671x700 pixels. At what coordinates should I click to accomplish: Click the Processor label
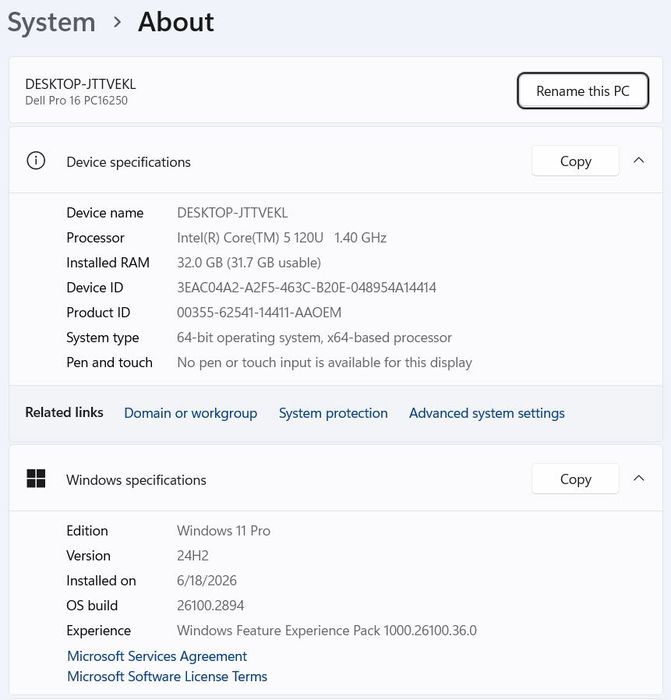pos(95,238)
